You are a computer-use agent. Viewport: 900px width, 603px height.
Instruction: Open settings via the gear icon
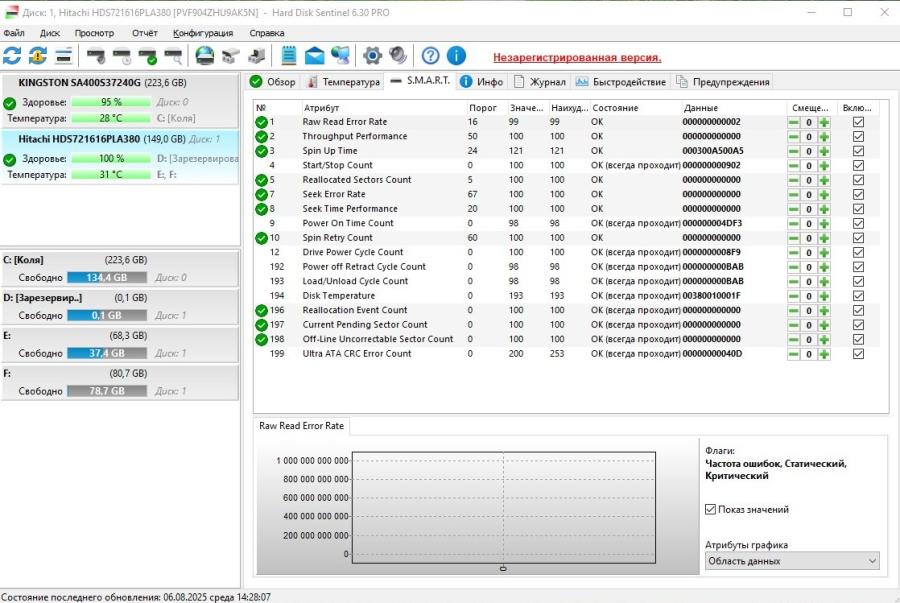coord(372,55)
